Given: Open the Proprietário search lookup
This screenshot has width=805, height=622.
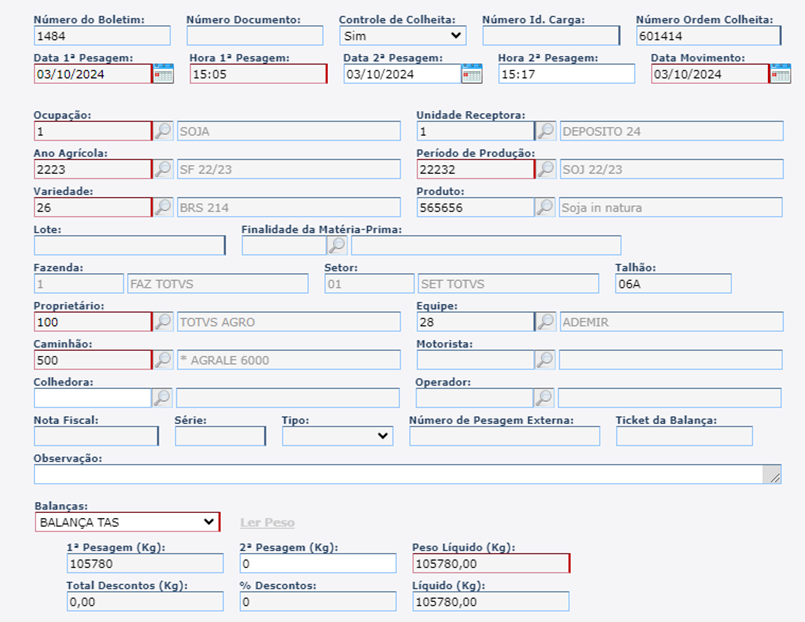Looking at the screenshot, I should pos(163,322).
